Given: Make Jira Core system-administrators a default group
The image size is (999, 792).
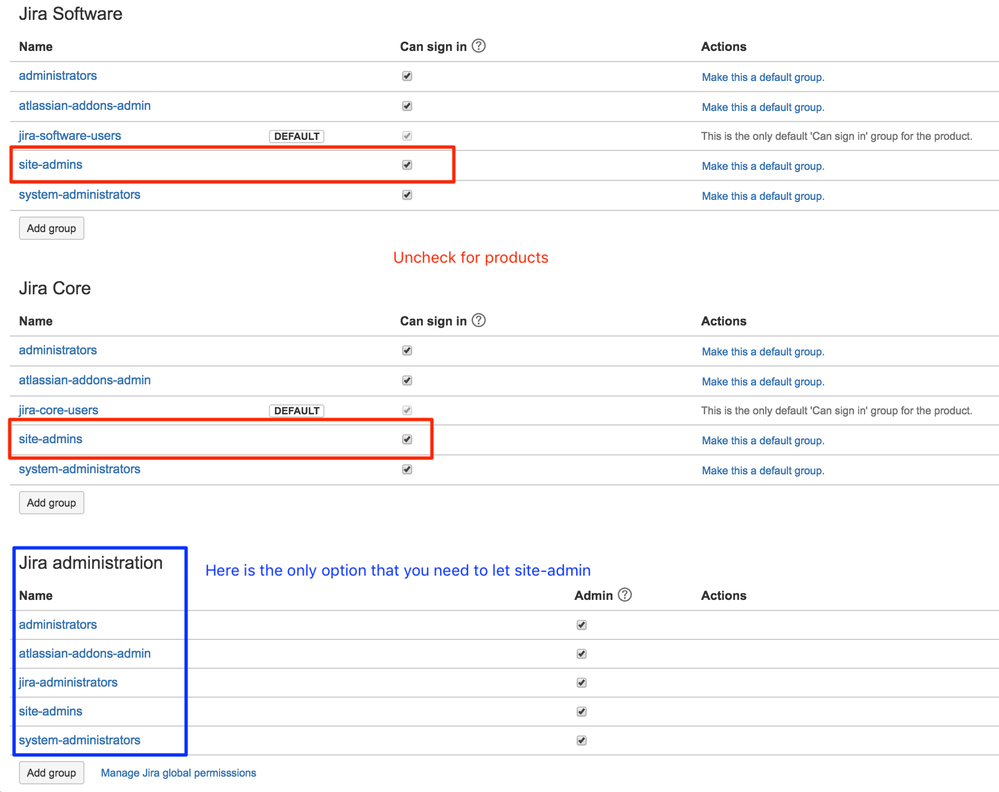Looking at the screenshot, I should [x=763, y=471].
